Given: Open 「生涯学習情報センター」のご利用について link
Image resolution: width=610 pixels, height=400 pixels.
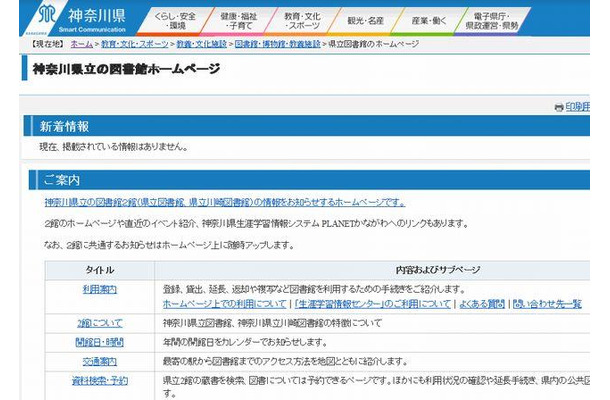Looking at the screenshot, I should tap(373, 304).
